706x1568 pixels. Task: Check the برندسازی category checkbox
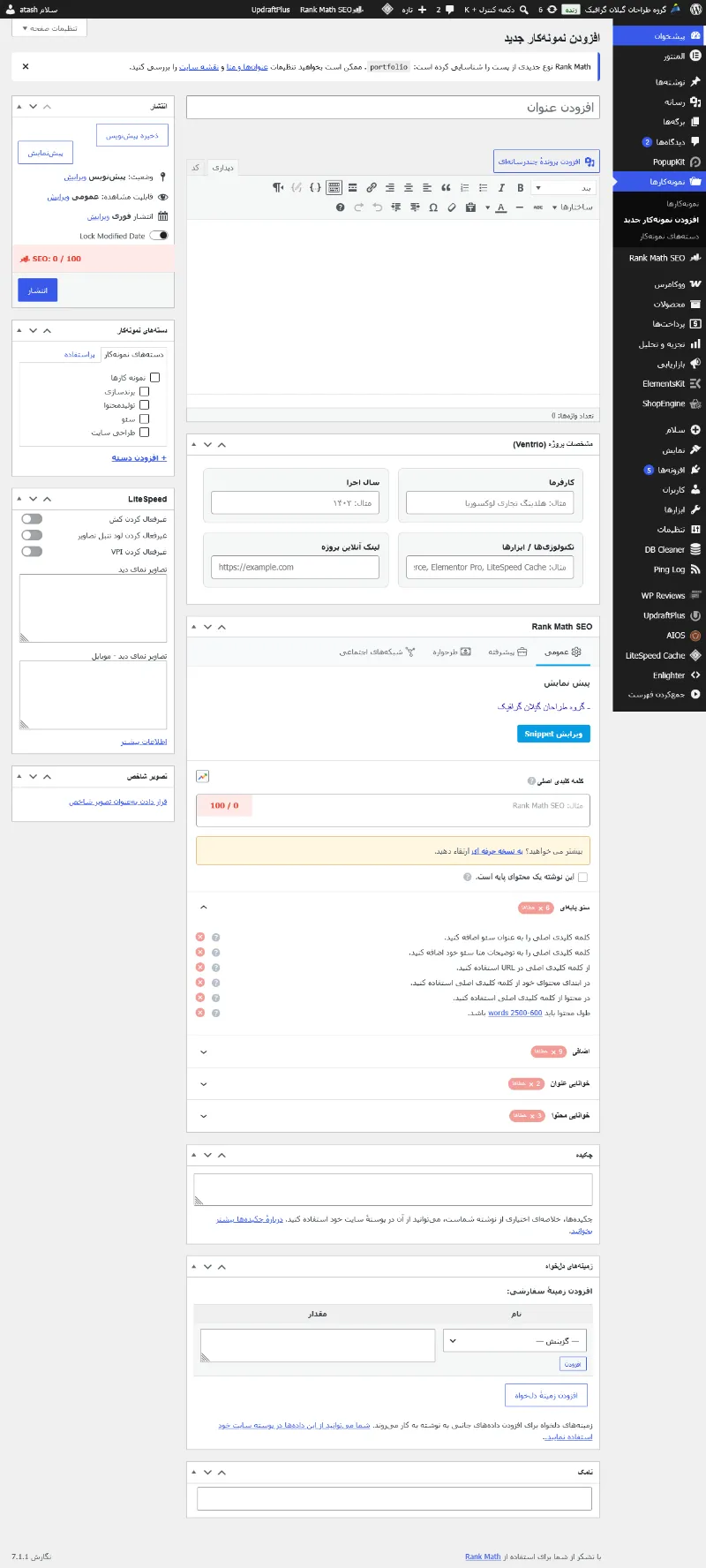coord(145,391)
